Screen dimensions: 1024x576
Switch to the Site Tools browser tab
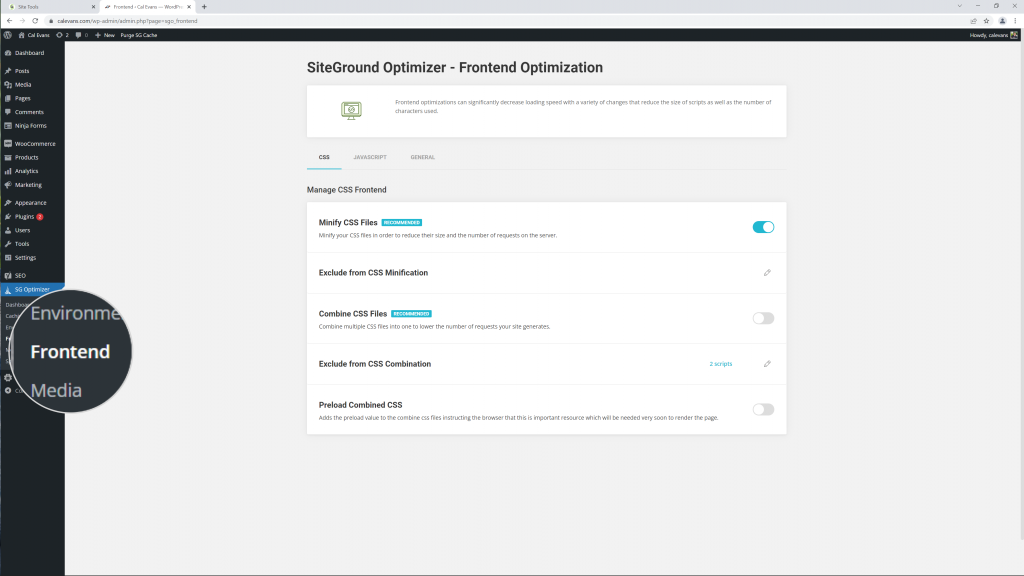tap(51, 7)
